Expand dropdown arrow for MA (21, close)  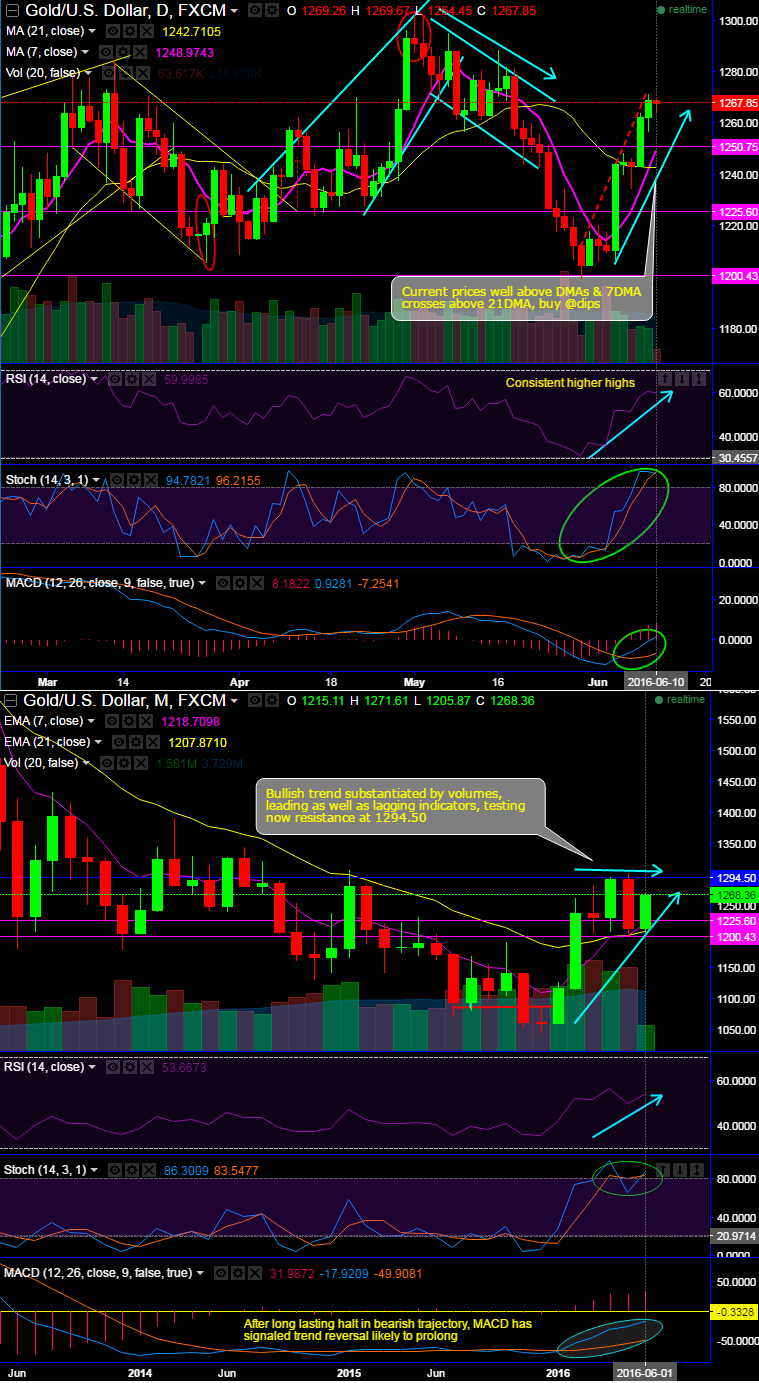point(92,31)
